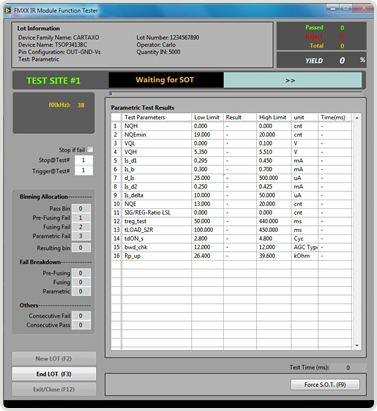Click the Parametric Fail bin value
This screenshot has width=377, height=411.
[81, 236]
